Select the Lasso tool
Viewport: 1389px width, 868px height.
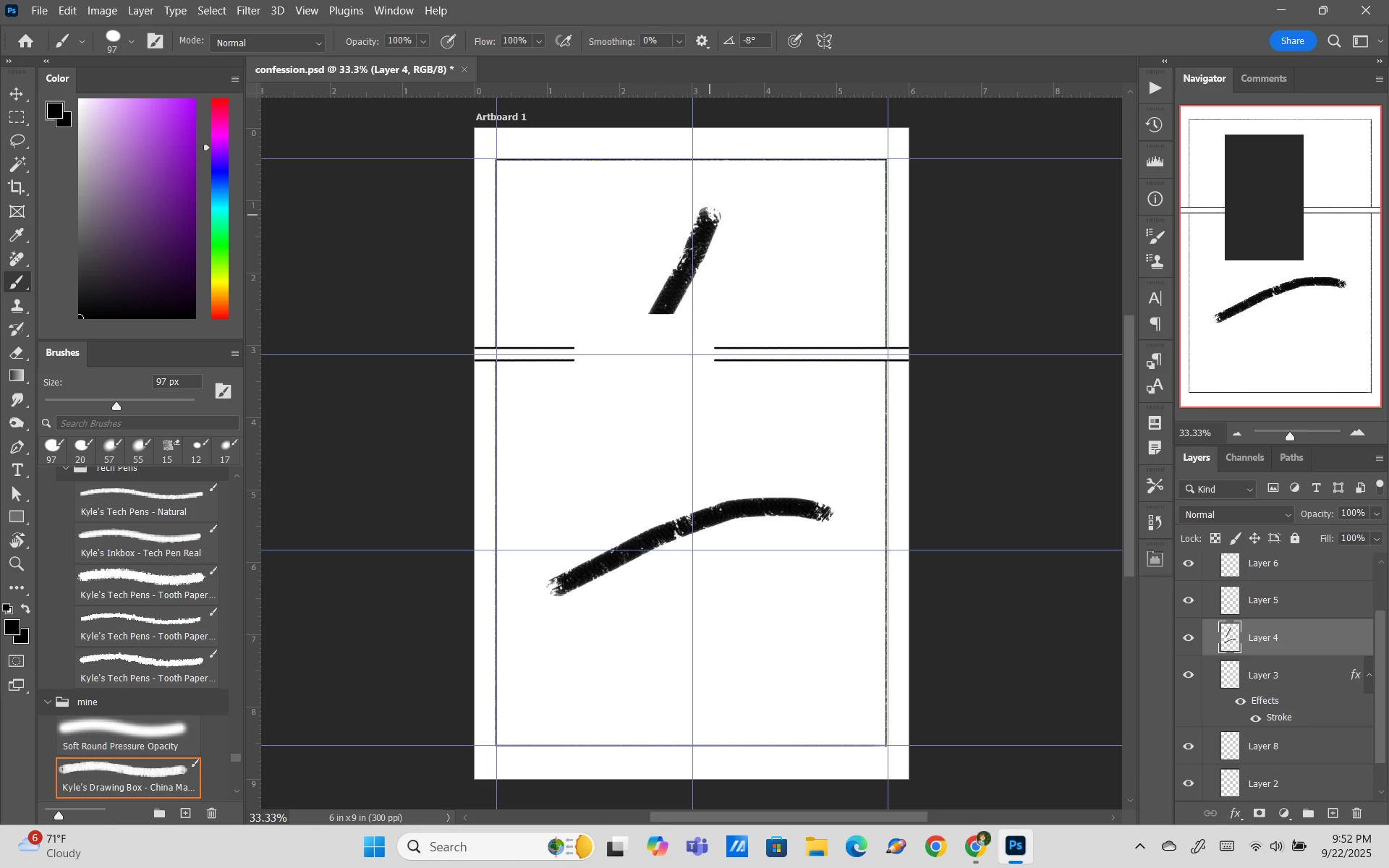click(x=17, y=141)
